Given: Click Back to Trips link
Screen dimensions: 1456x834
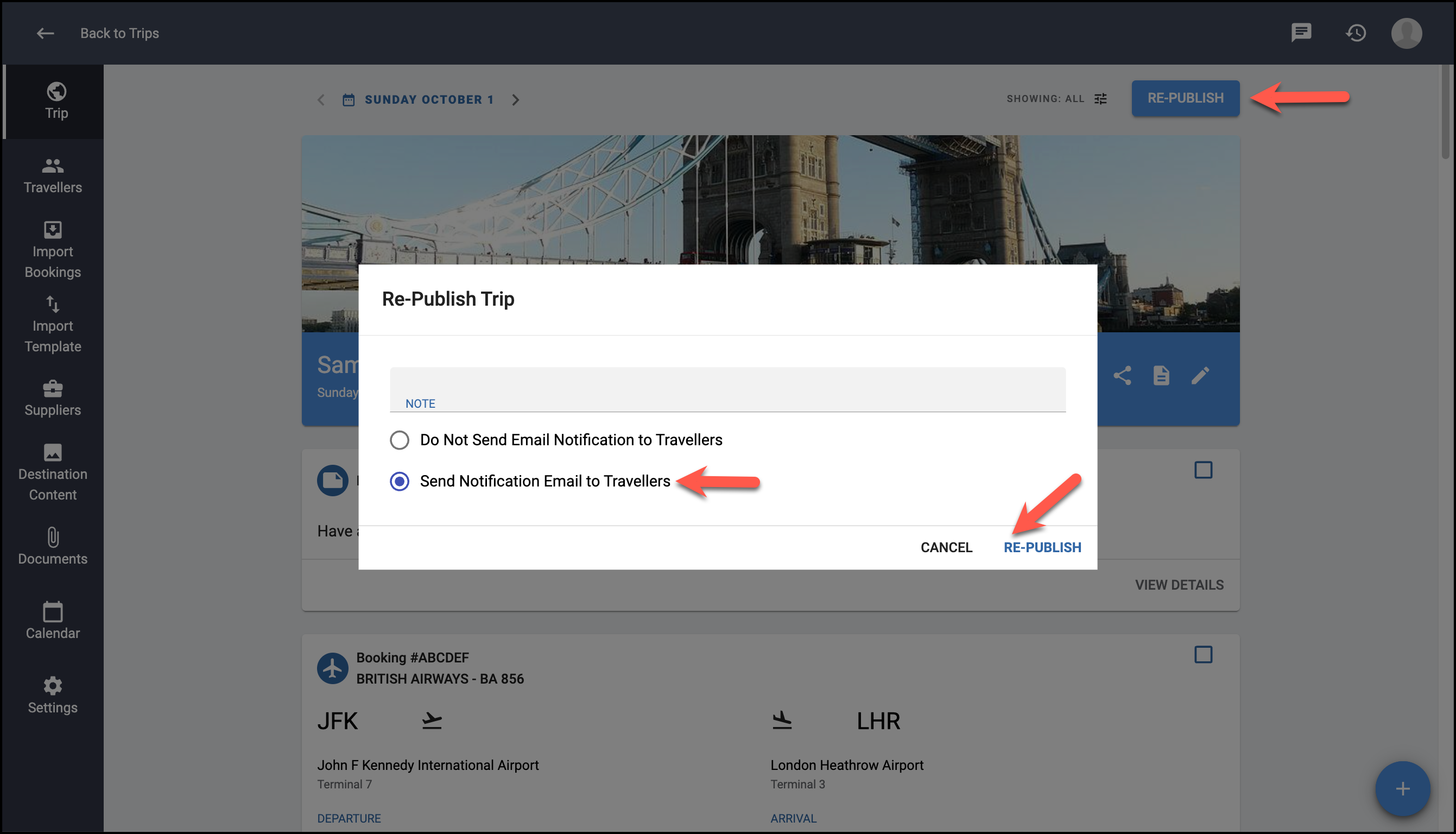Looking at the screenshot, I should click(119, 33).
